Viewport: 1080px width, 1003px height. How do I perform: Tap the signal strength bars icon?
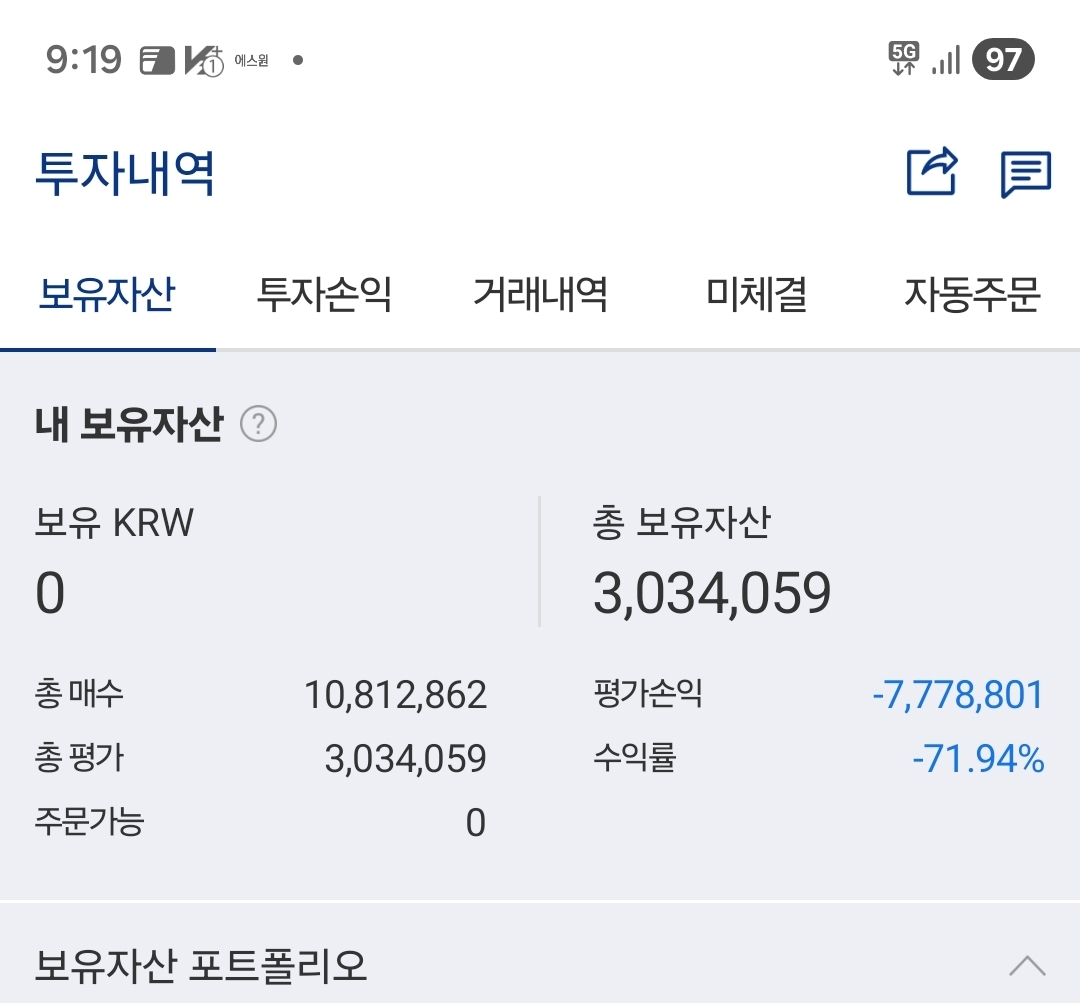945,60
